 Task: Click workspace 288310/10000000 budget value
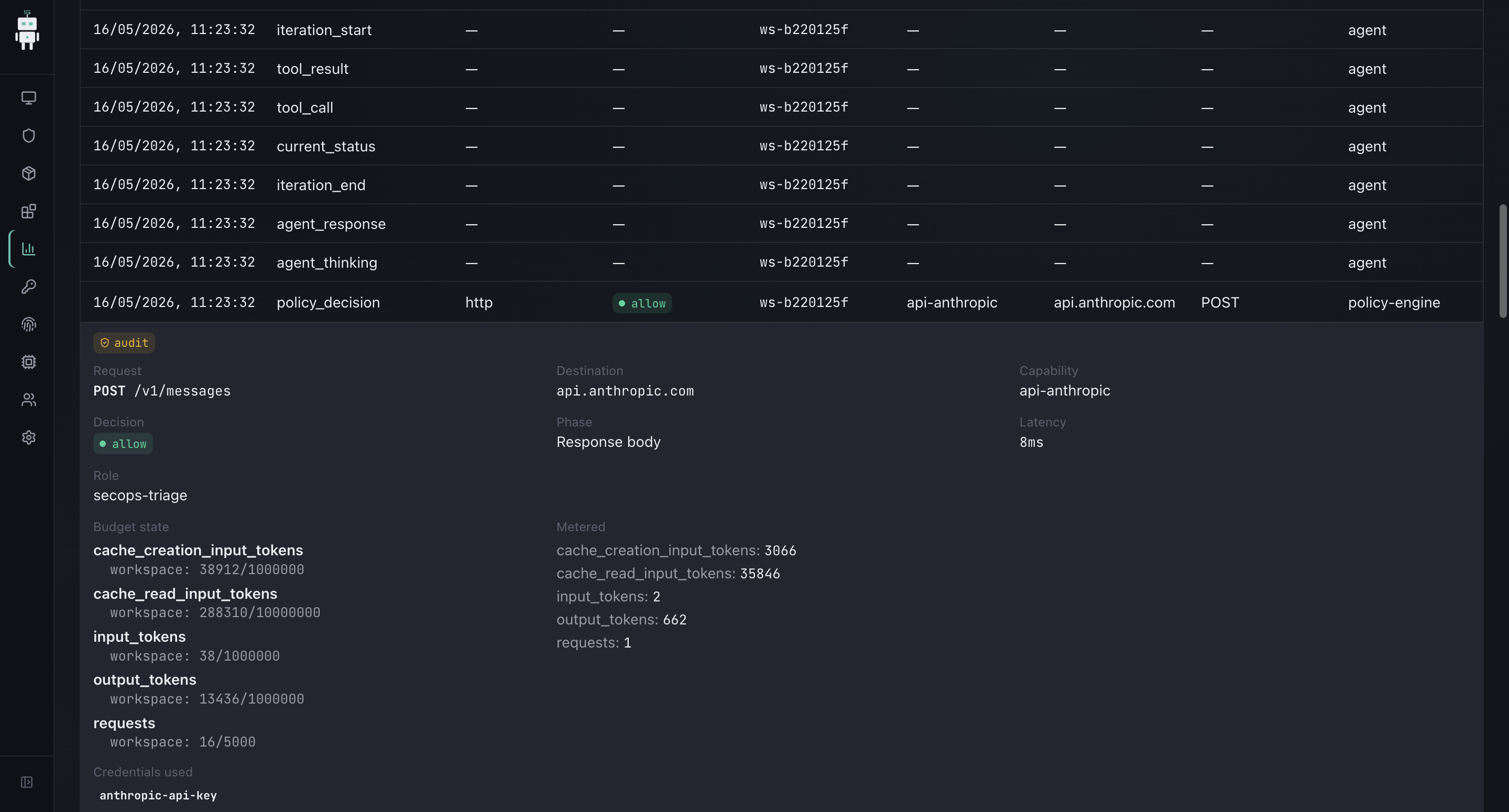point(215,612)
